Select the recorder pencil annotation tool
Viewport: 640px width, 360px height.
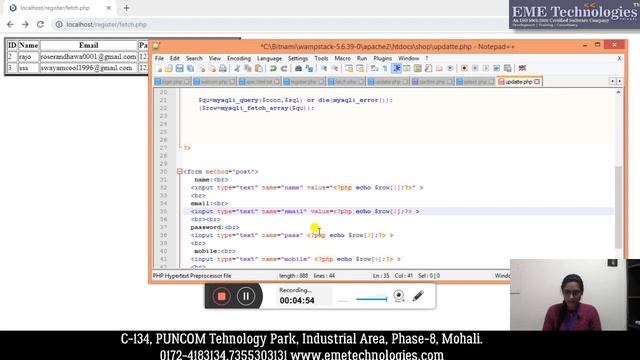418,296
